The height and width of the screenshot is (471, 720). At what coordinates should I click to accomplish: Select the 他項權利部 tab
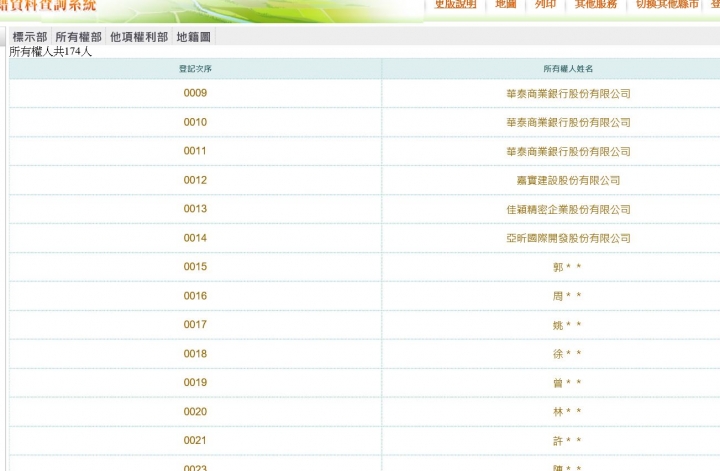[139, 37]
